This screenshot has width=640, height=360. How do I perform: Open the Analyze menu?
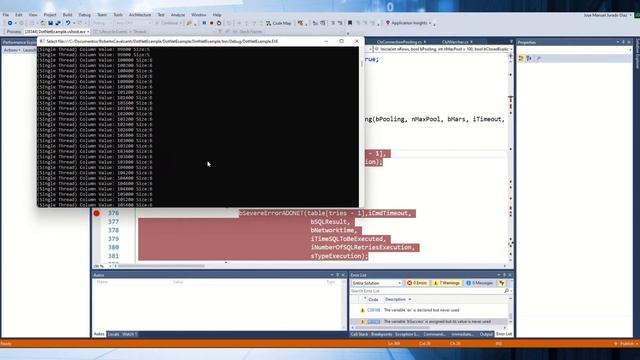[178, 15]
